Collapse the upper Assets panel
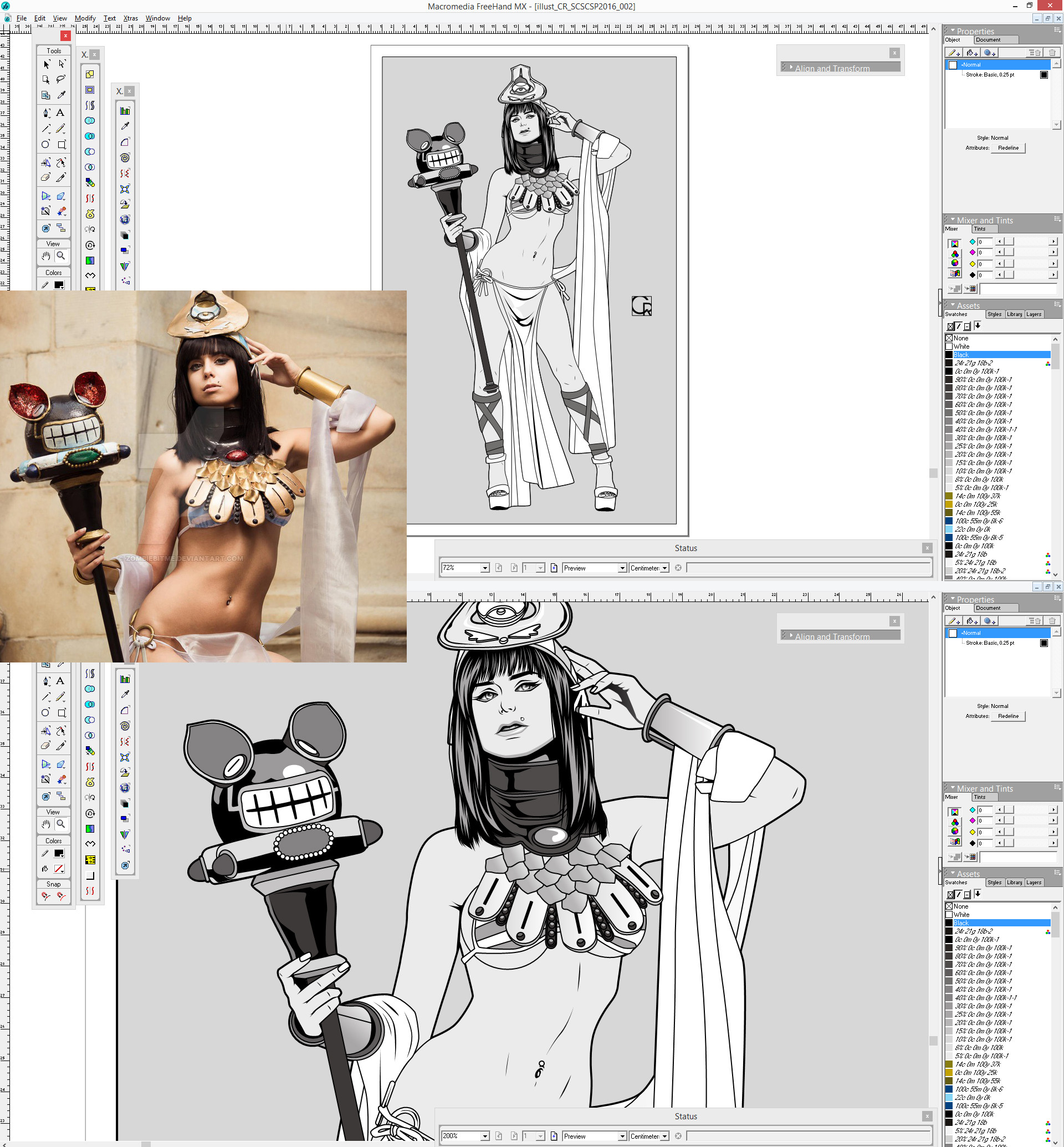The height and width of the screenshot is (1147, 1064). 953,305
